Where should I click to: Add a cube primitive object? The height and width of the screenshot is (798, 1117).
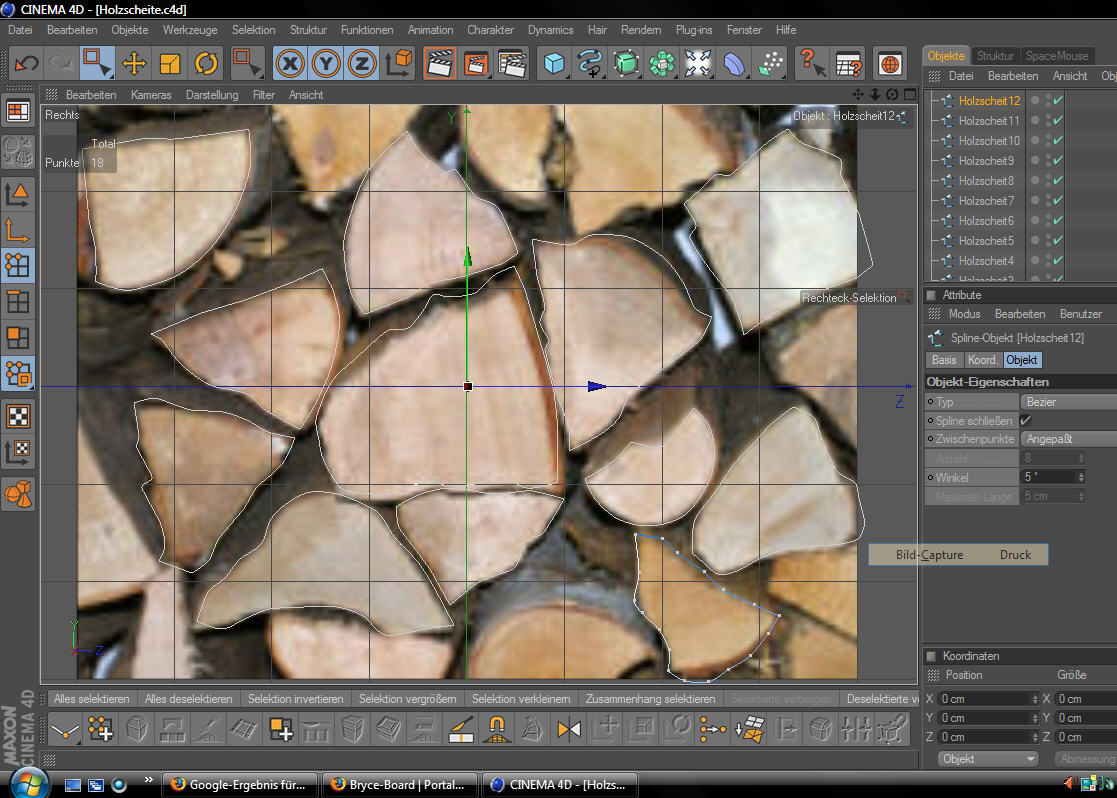pos(553,64)
